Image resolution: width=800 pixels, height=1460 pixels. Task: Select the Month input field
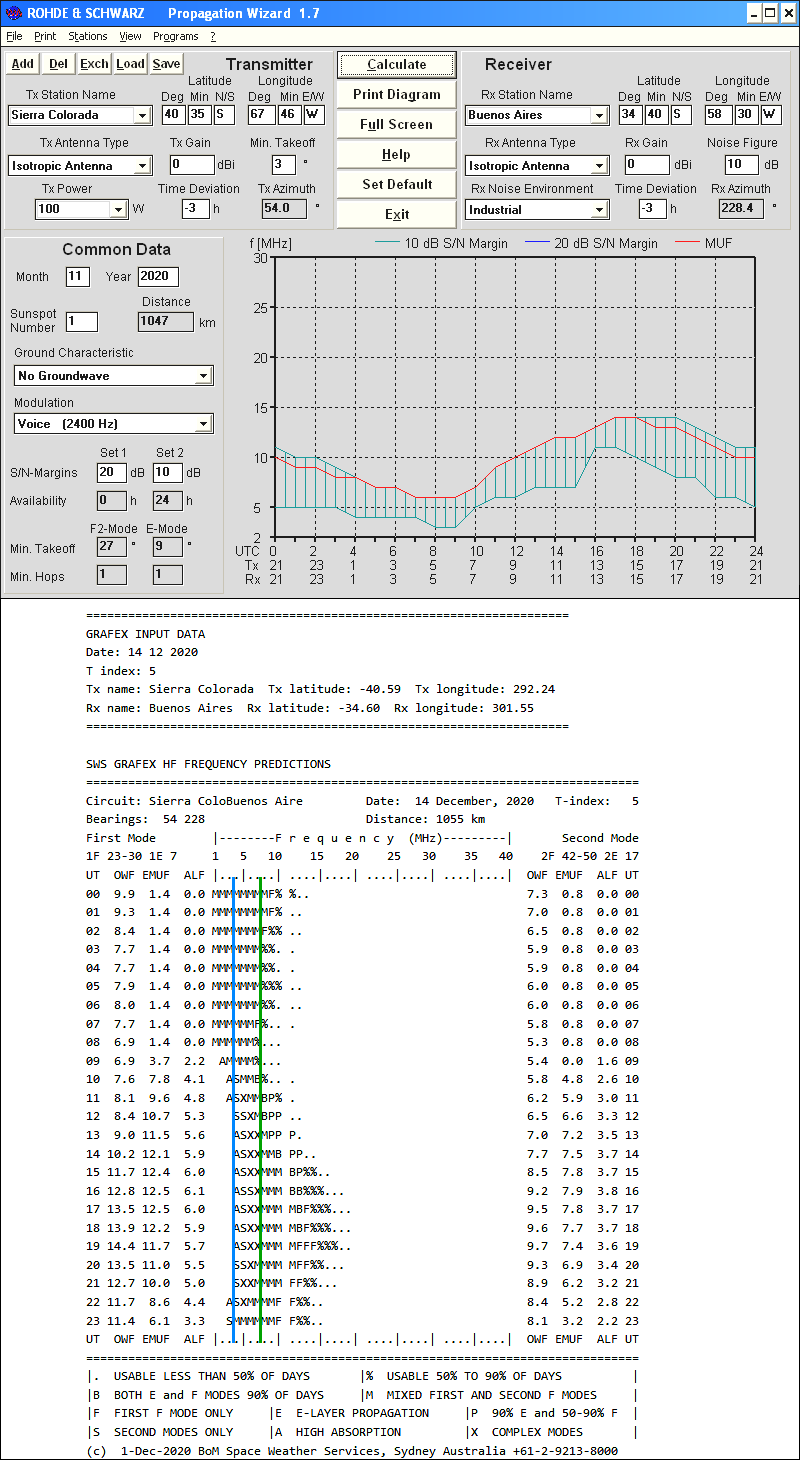tap(78, 277)
